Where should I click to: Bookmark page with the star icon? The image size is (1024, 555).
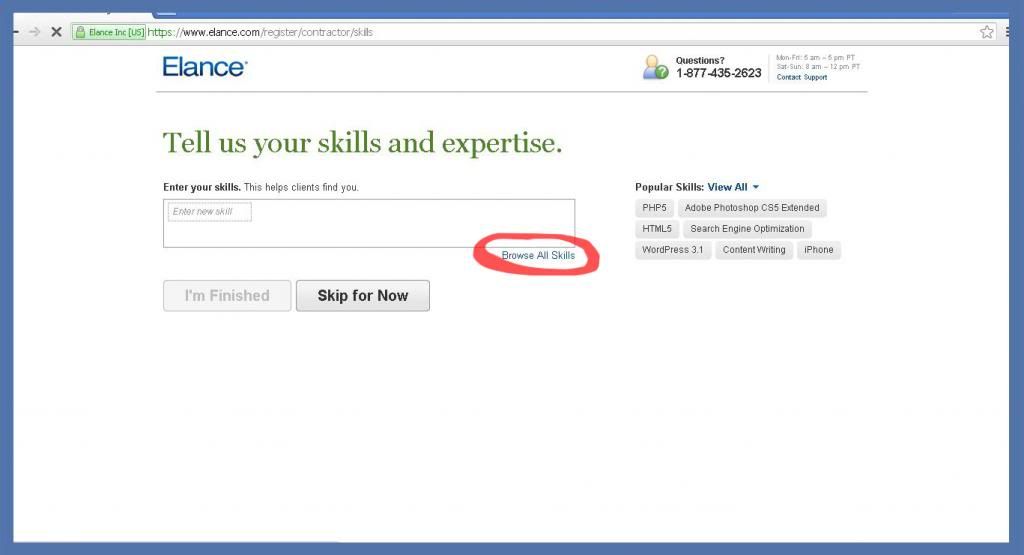click(987, 32)
